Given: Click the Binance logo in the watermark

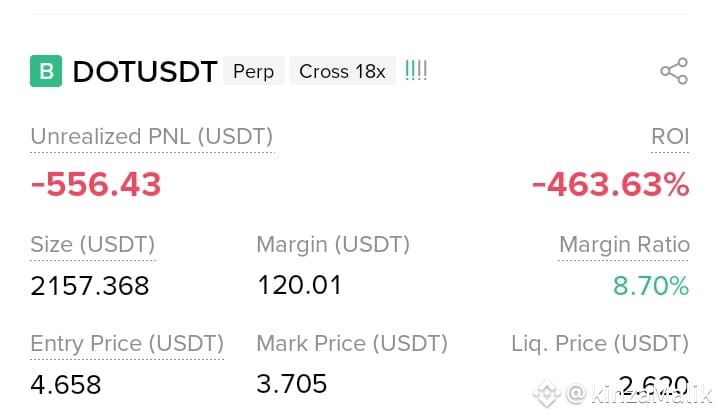Looking at the screenshot, I should [546, 393].
